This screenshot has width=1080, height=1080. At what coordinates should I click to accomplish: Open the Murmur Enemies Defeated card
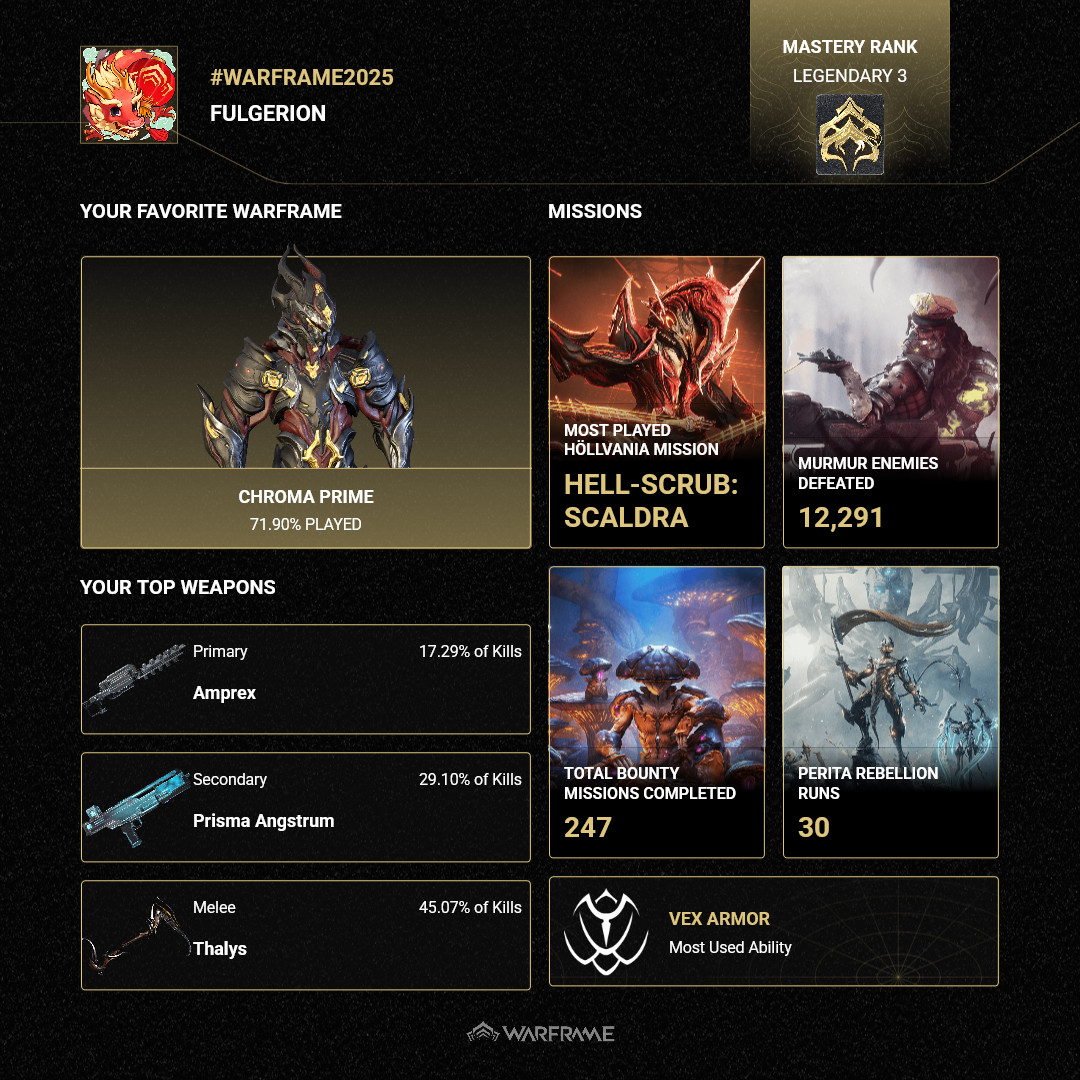click(890, 402)
